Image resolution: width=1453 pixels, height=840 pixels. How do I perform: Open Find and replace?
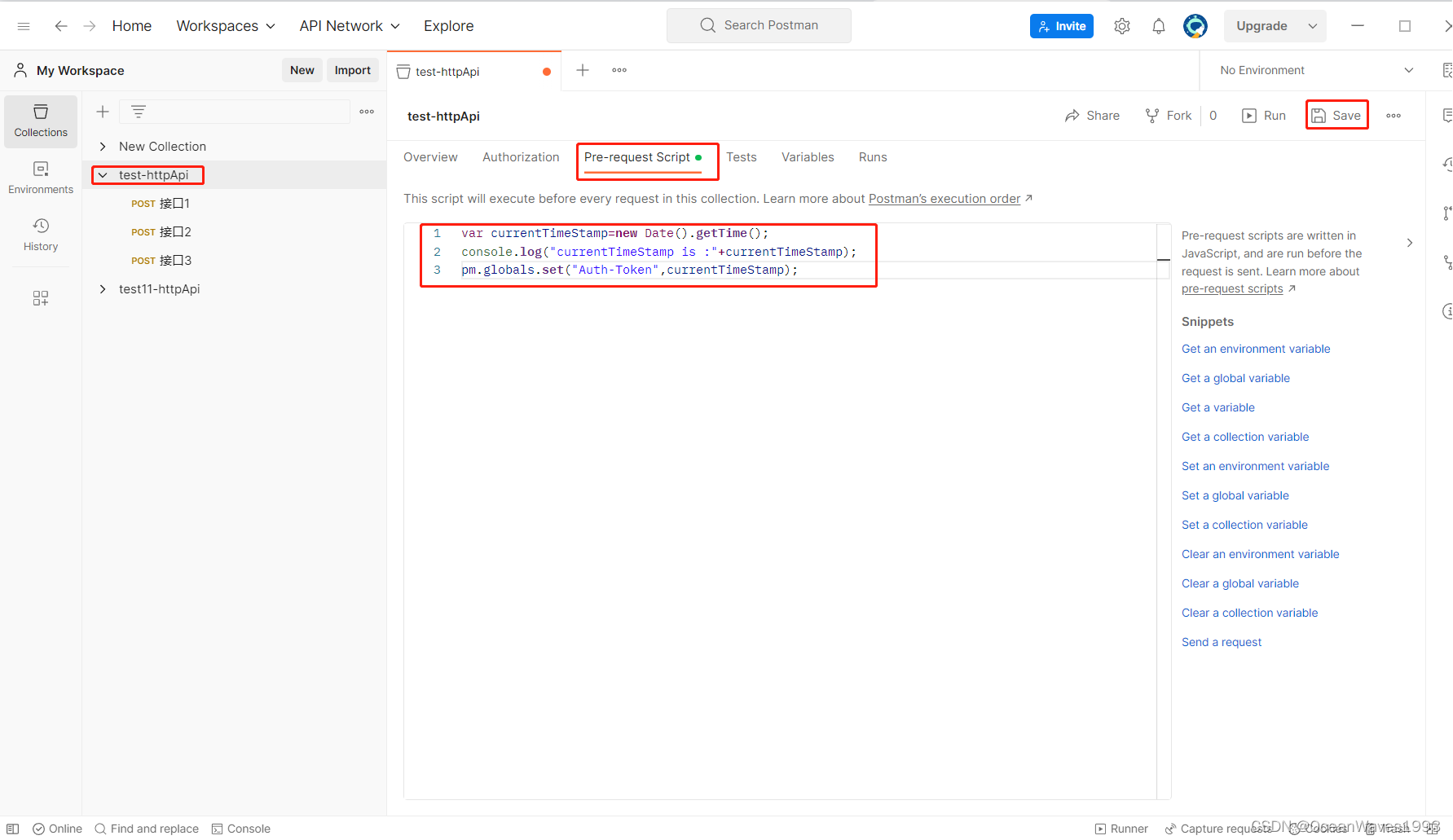pyautogui.click(x=147, y=829)
